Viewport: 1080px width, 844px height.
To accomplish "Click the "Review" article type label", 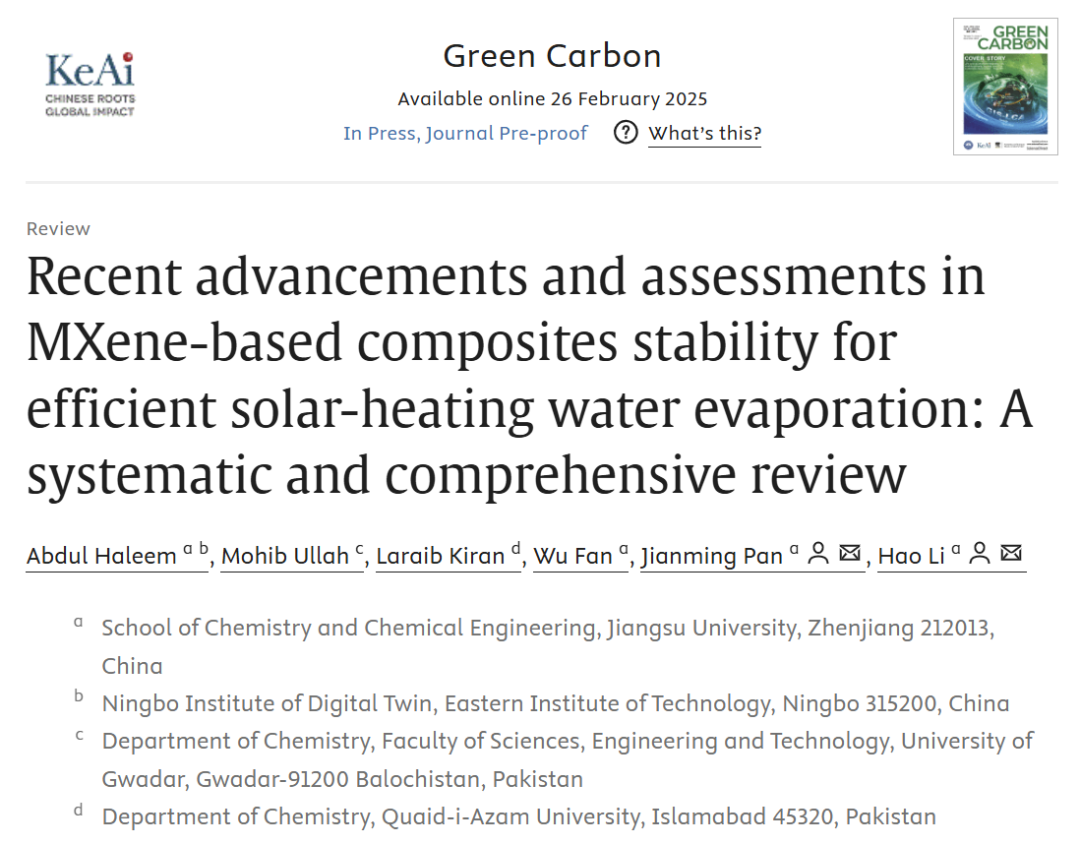I will pyautogui.click(x=58, y=229).
